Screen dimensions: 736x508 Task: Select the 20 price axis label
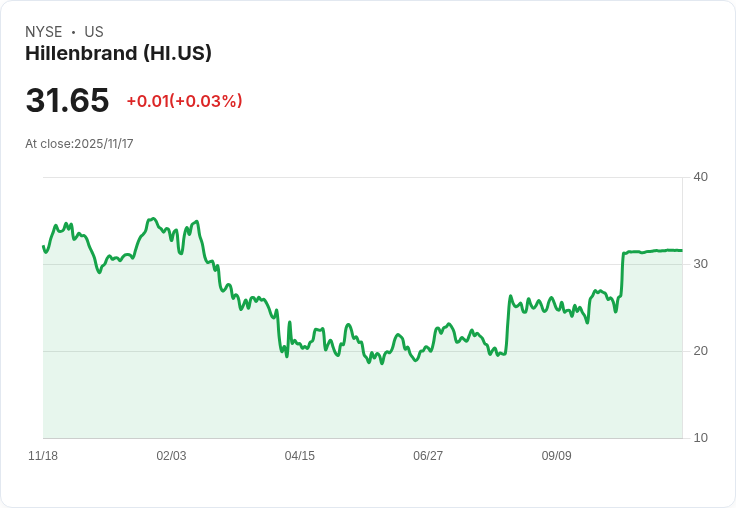(700, 351)
